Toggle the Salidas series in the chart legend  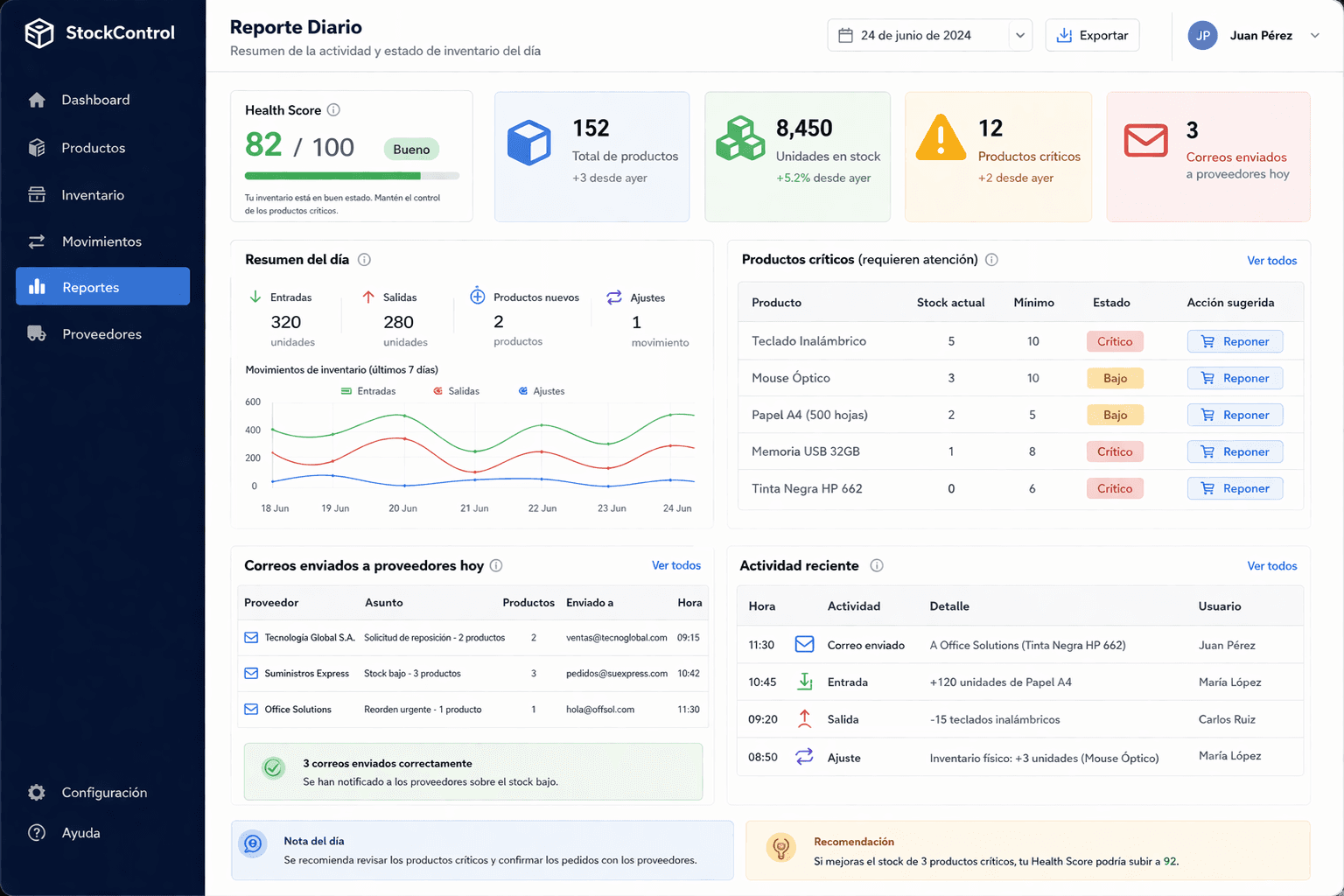click(x=456, y=390)
